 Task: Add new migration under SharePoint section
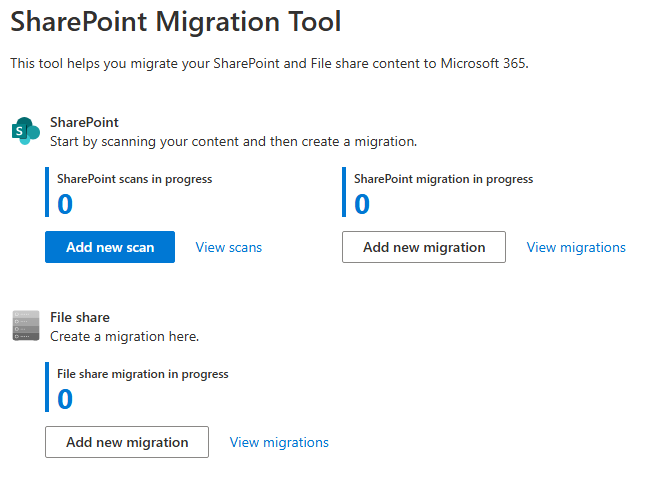click(x=424, y=247)
